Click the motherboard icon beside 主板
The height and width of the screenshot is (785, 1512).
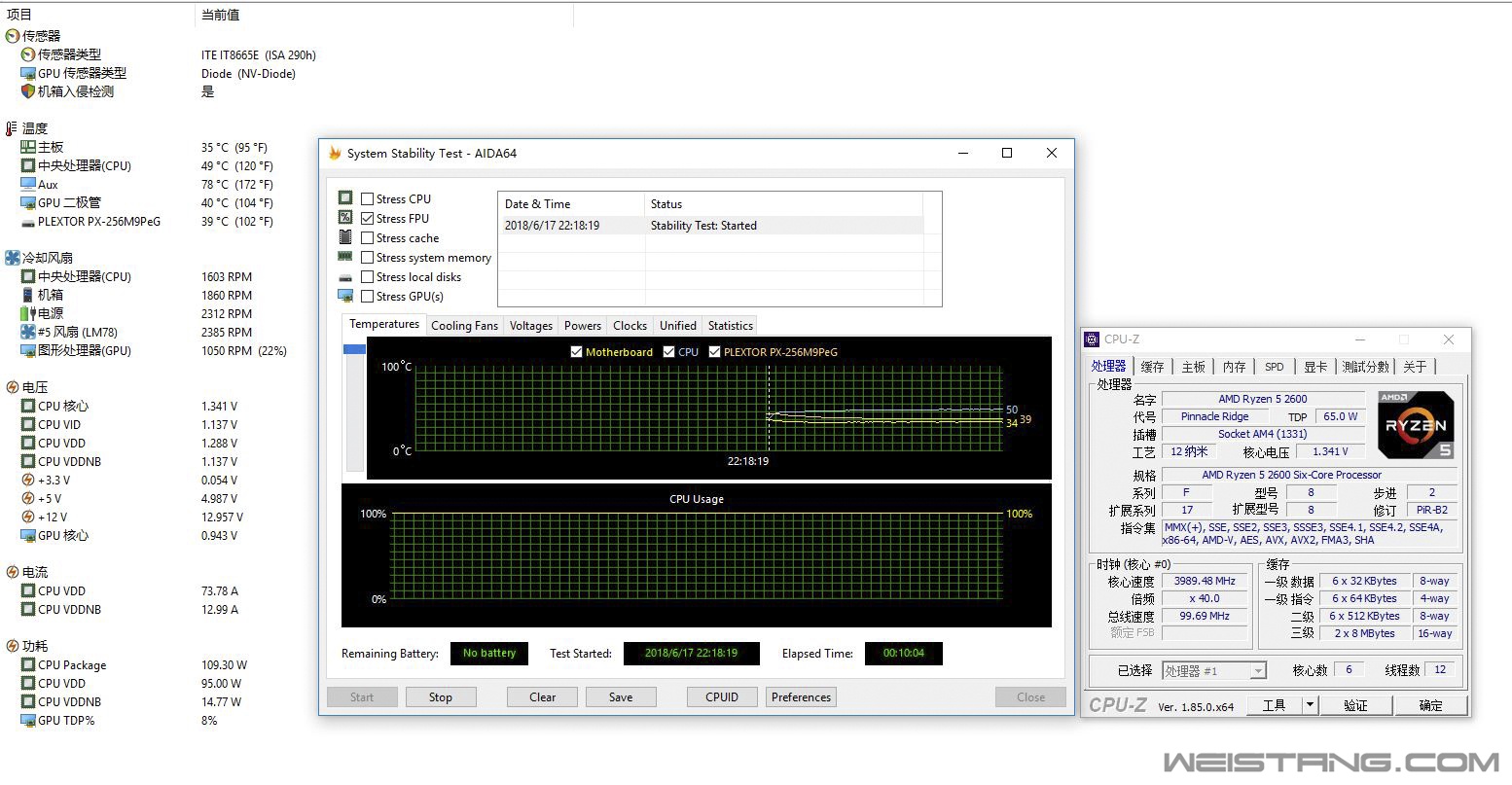pyautogui.click(x=28, y=147)
